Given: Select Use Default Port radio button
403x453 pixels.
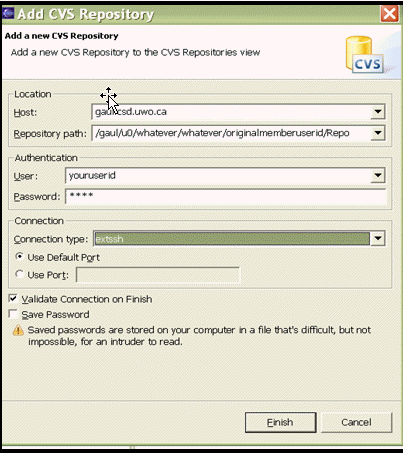Looking at the screenshot, I should [x=20, y=257].
